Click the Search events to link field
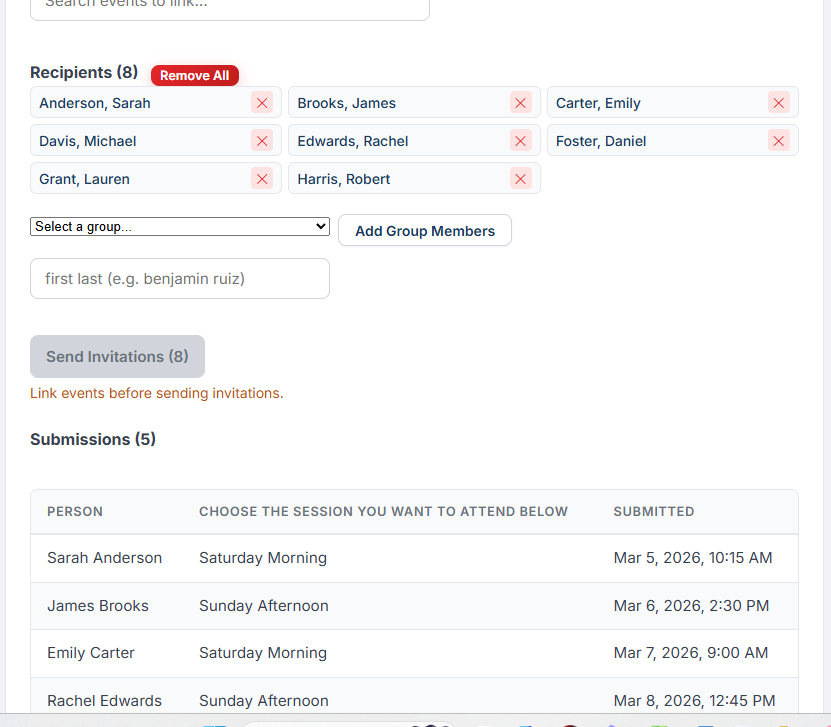Image resolution: width=831 pixels, height=727 pixels. tap(230, 6)
